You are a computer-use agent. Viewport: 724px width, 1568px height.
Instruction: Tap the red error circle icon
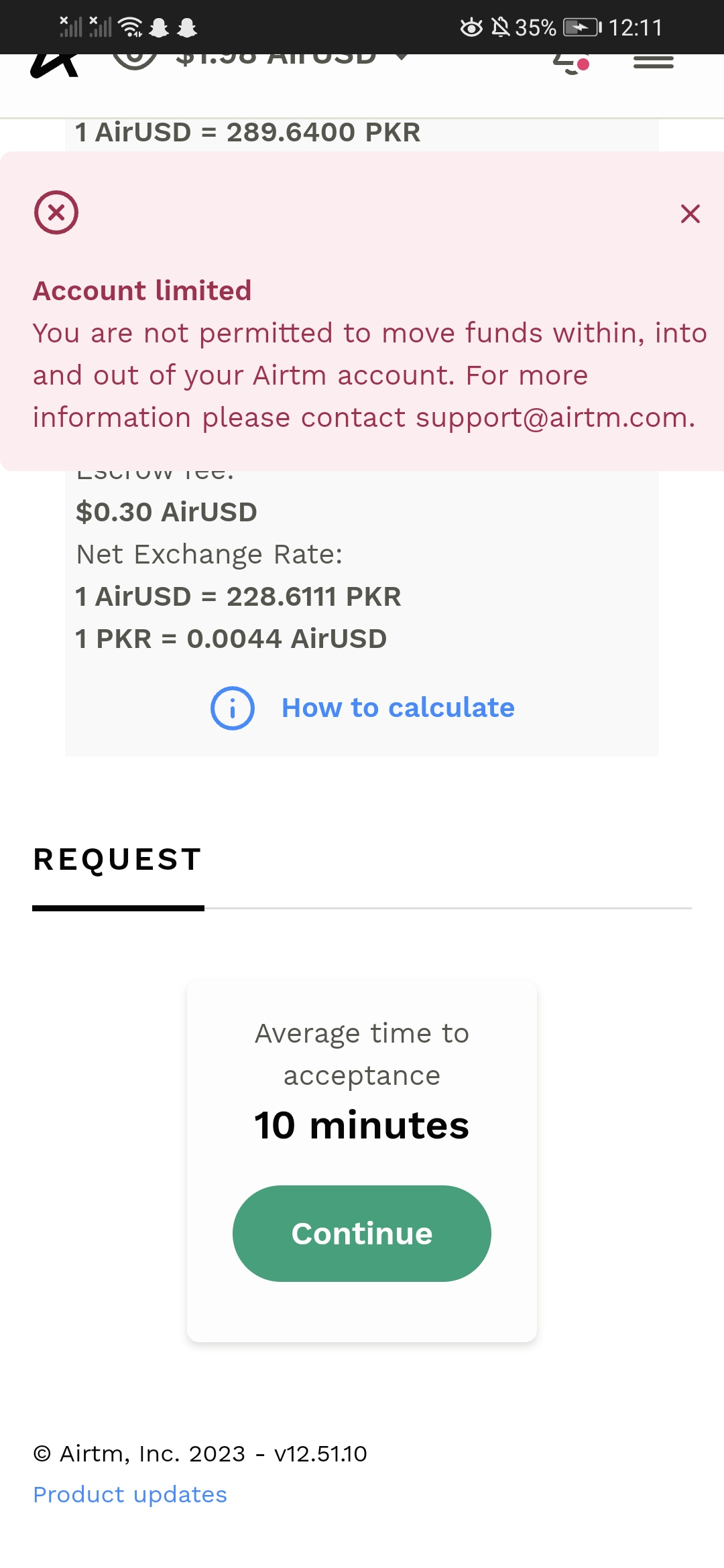pyautogui.click(x=56, y=212)
